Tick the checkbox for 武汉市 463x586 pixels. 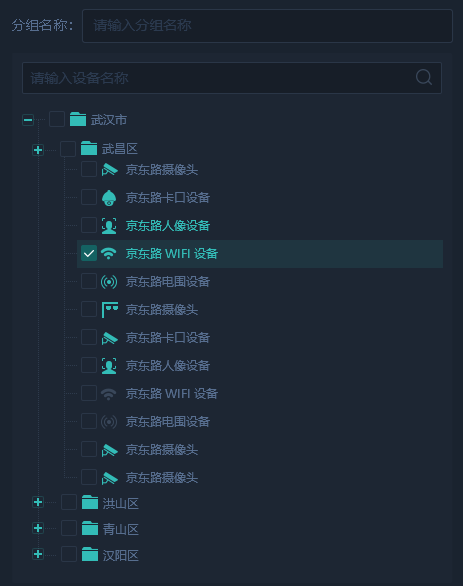(57, 119)
